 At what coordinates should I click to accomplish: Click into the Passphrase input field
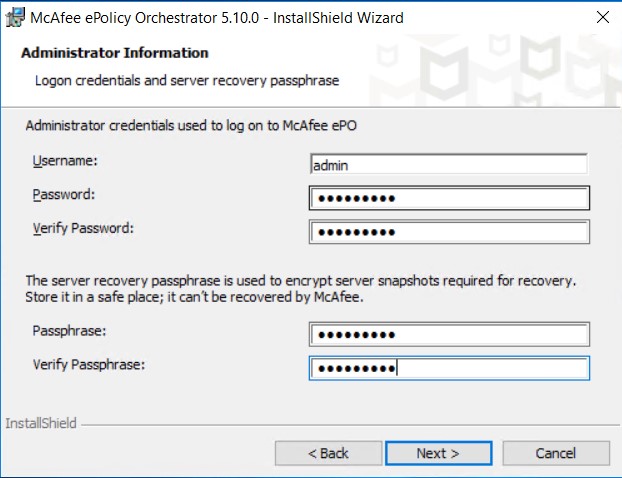click(449, 334)
